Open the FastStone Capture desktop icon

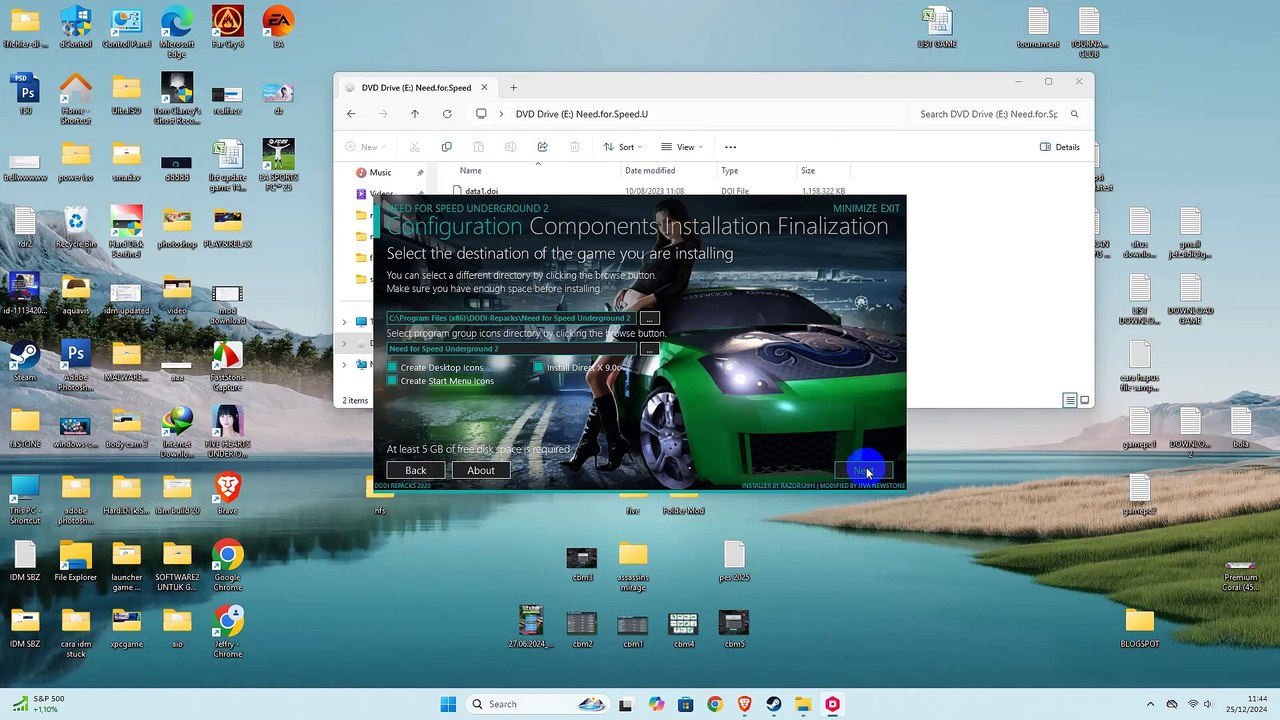[x=227, y=360]
